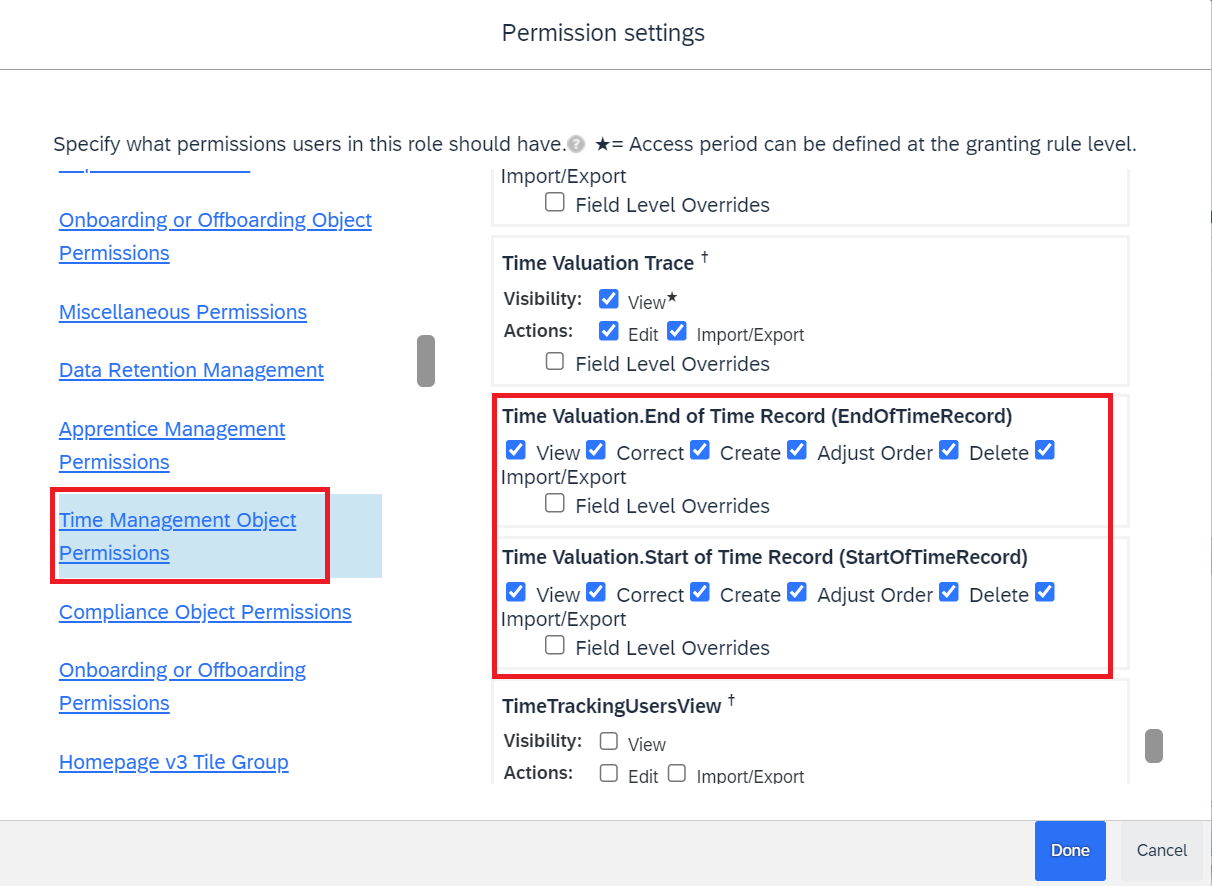1212x886 pixels.
Task: Check View for TimeTrackingUsersView
Action: point(608,741)
